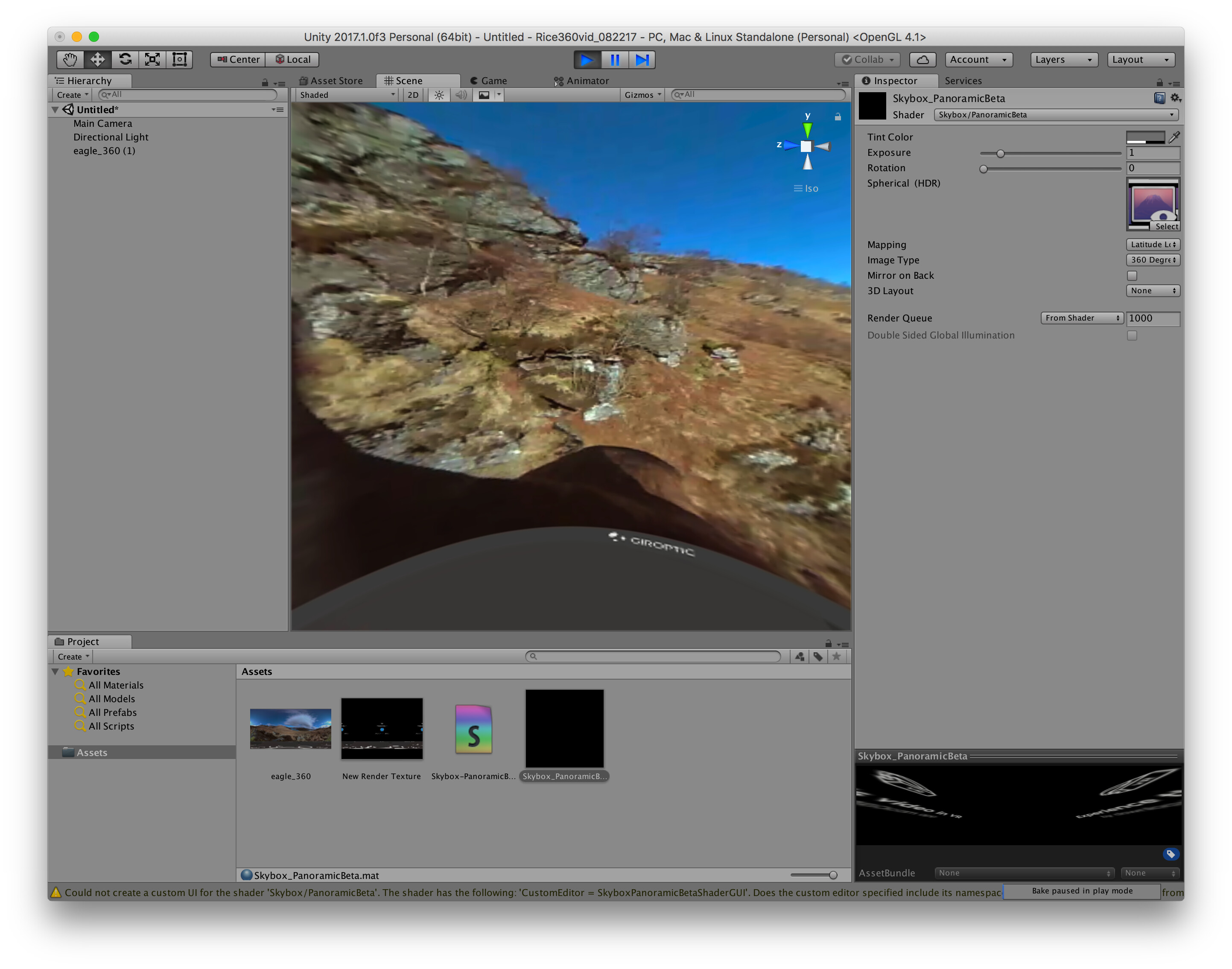Enable Mirror on Back
This screenshot has height=969, width=1232.
tap(1132, 276)
